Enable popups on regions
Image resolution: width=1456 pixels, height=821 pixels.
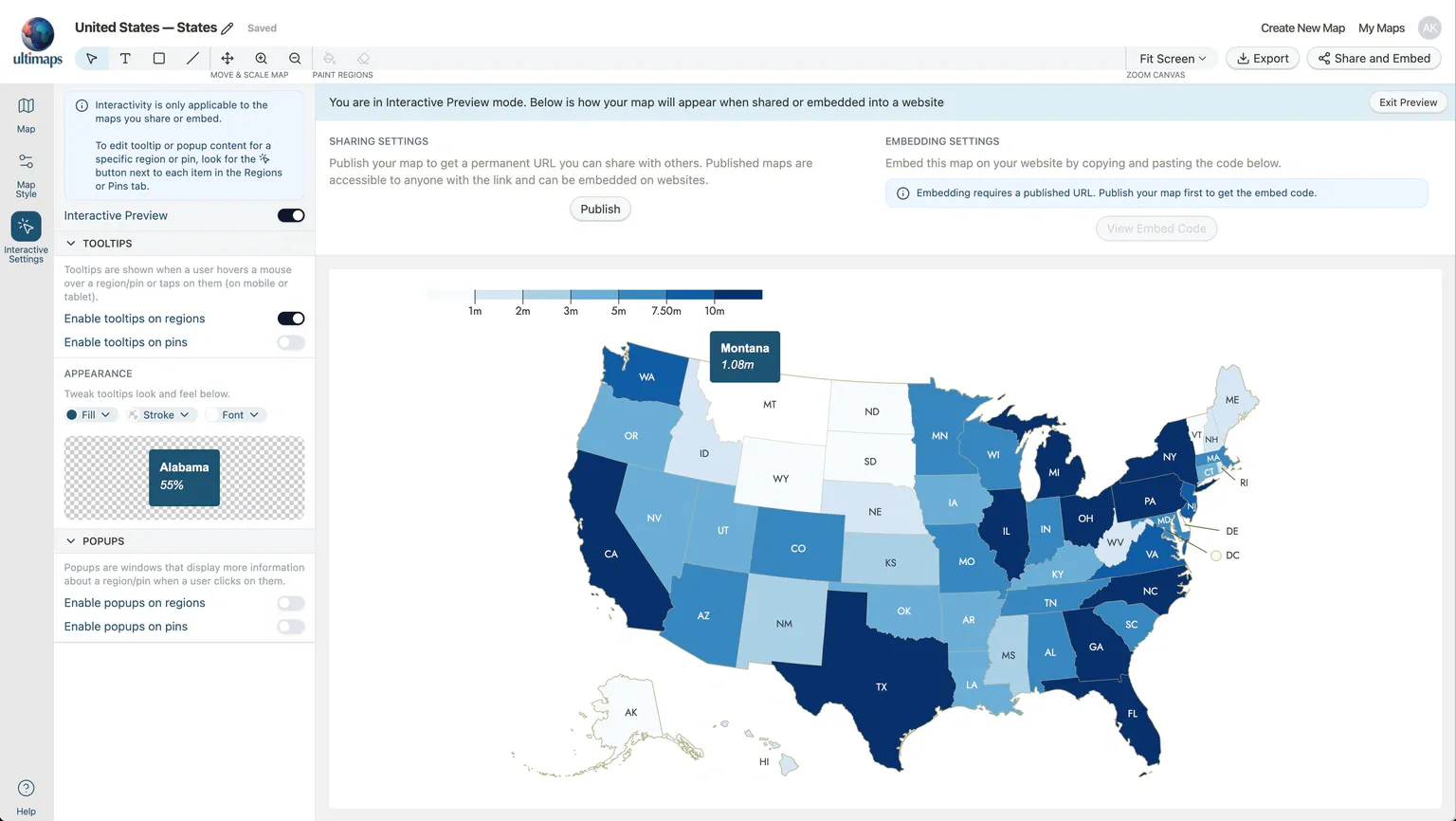click(291, 603)
